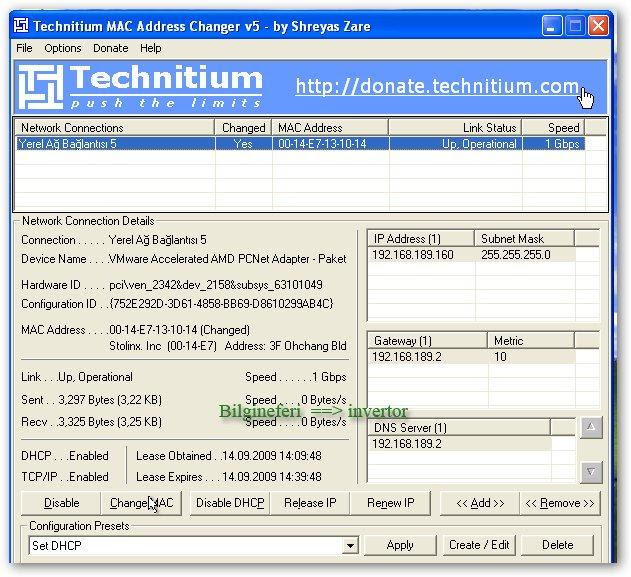Apply the selected configuration preset
This screenshot has width=631, height=577.
[x=400, y=545]
